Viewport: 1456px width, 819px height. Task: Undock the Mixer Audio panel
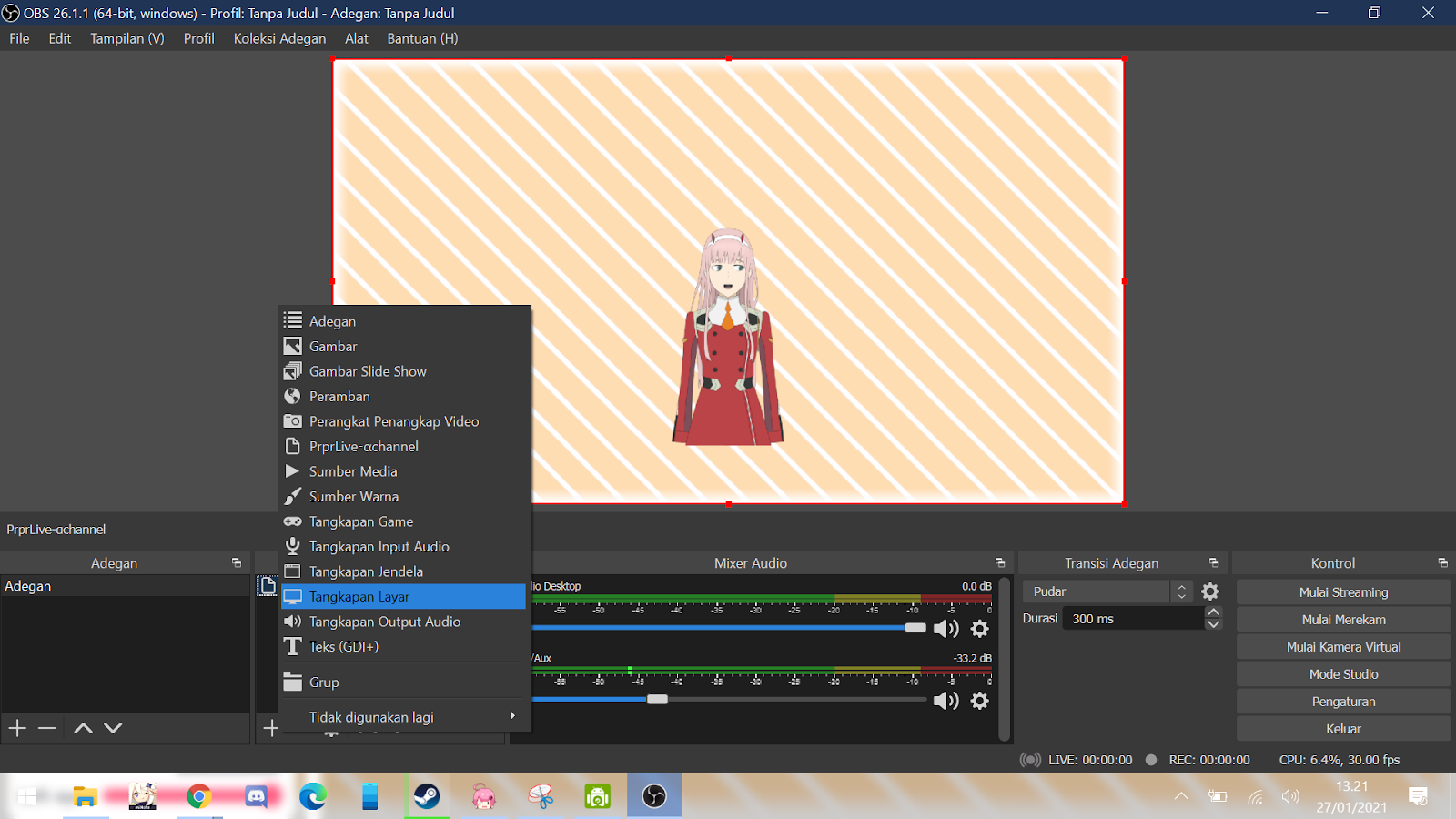click(1000, 563)
